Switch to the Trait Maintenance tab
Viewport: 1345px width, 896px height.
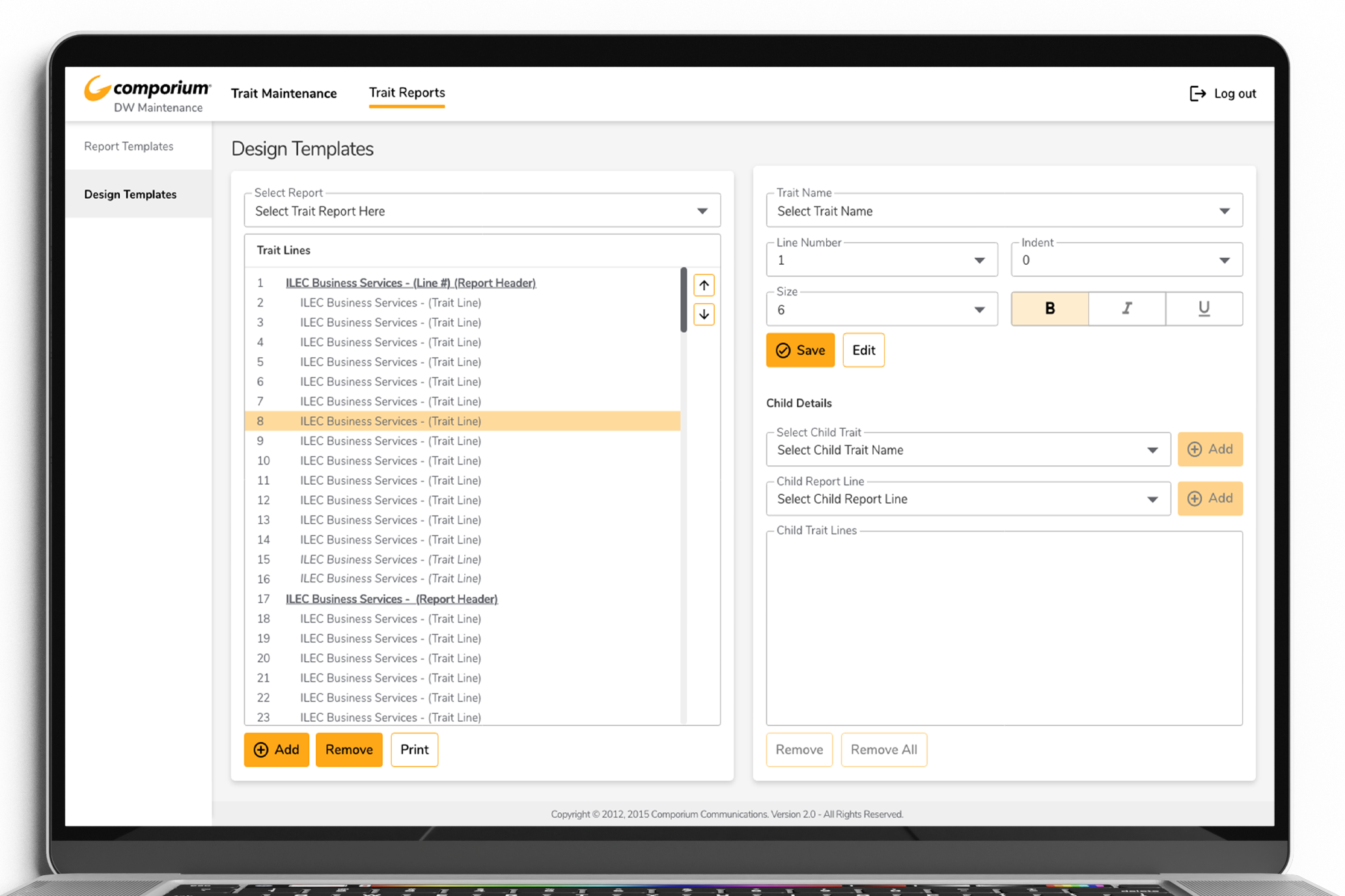tap(284, 93)
